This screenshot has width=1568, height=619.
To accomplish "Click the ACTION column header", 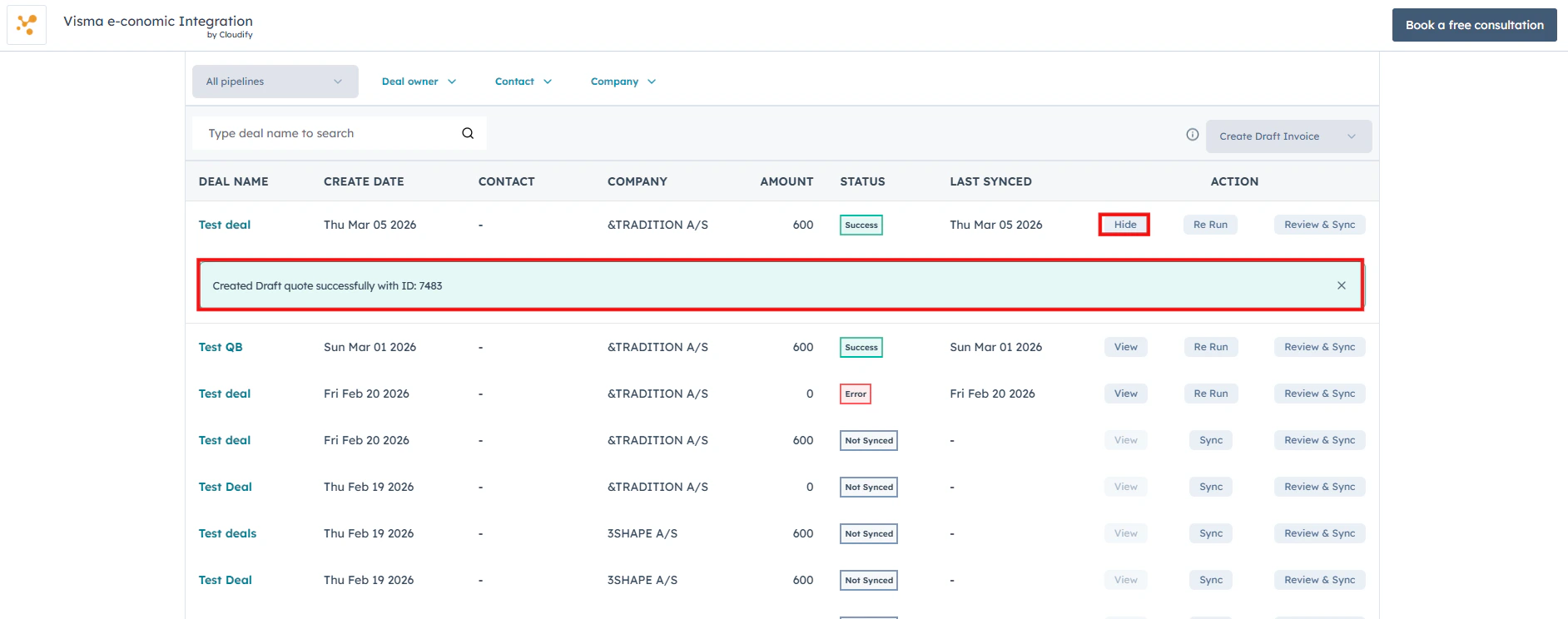I will (x=1234, y=181).
